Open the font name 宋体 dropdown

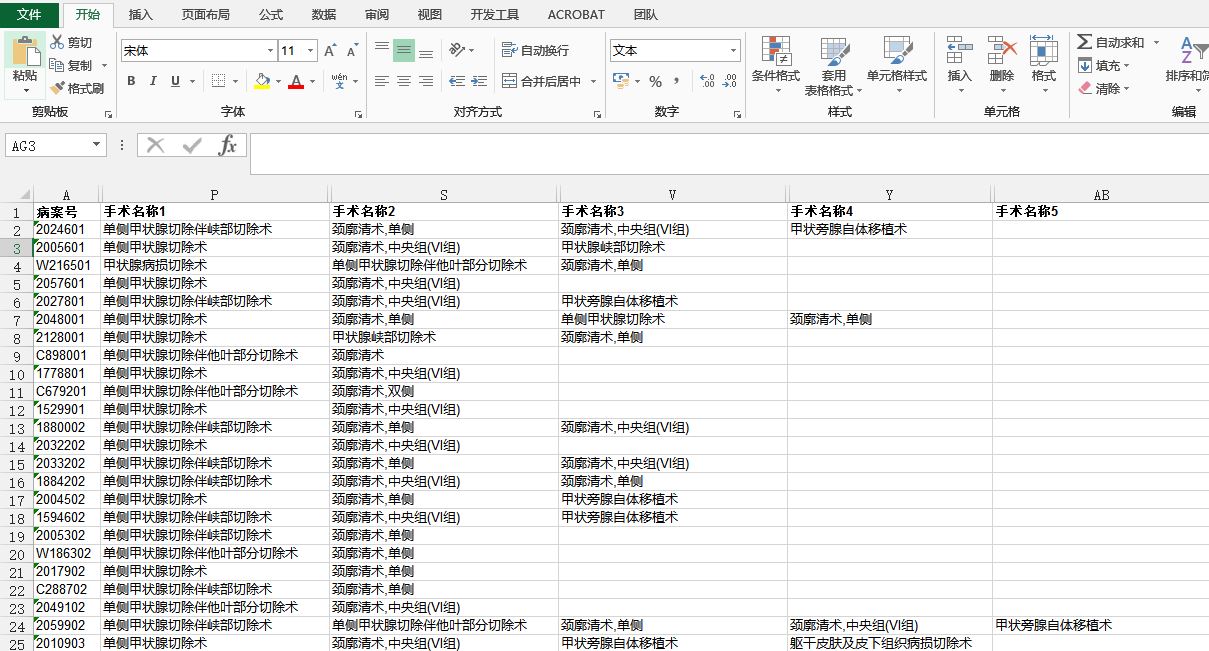[x=271, y=50]
